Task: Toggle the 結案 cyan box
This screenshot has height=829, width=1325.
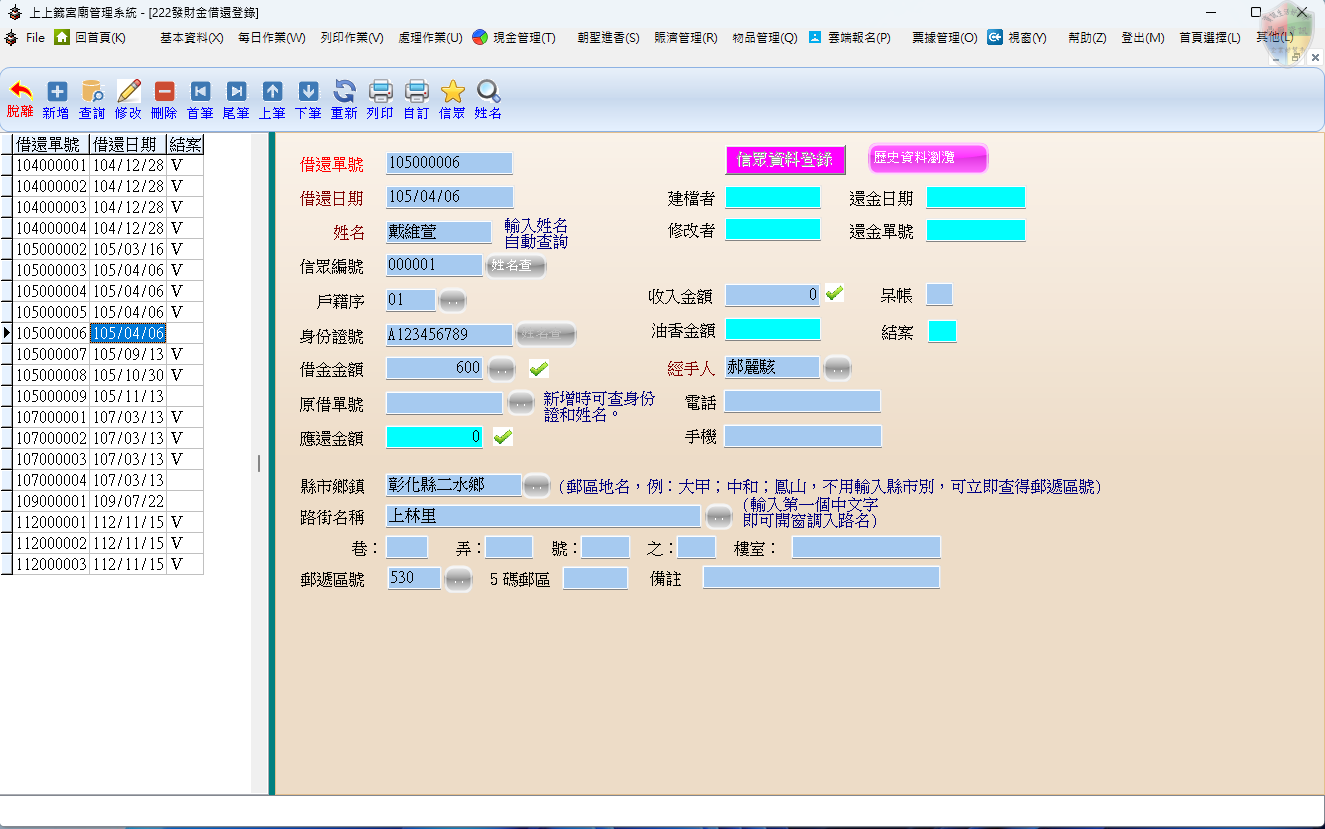Action: tap(942, 332)
